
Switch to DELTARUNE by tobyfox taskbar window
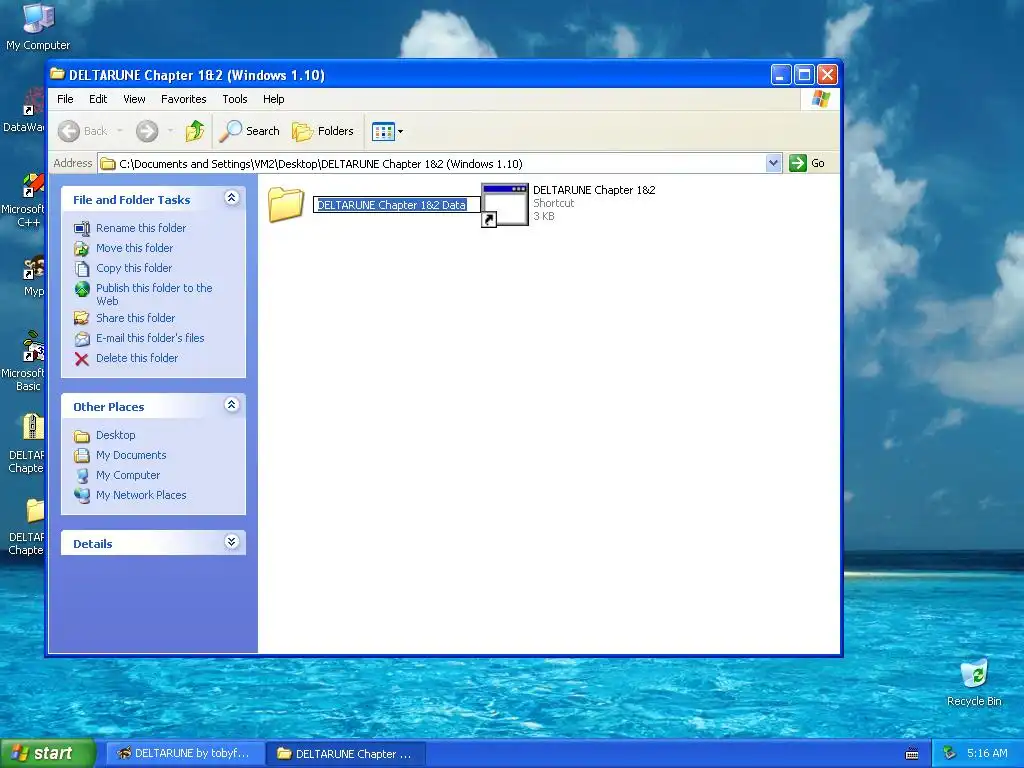(185, 754)
